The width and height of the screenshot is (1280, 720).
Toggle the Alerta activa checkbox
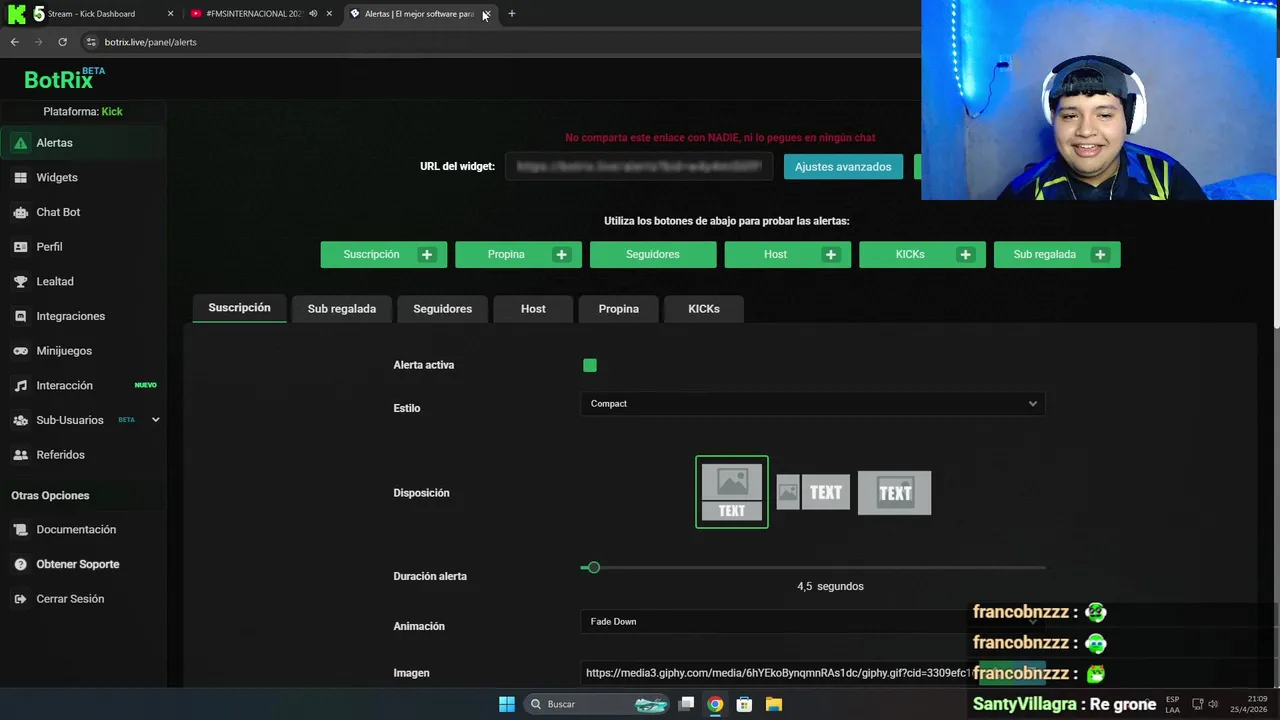point(590,366)
